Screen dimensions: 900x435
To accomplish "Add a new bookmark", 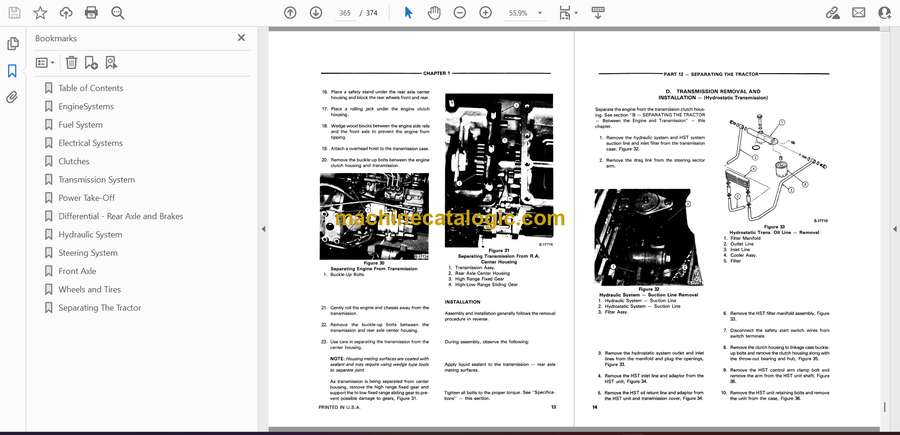I will 91,63.
